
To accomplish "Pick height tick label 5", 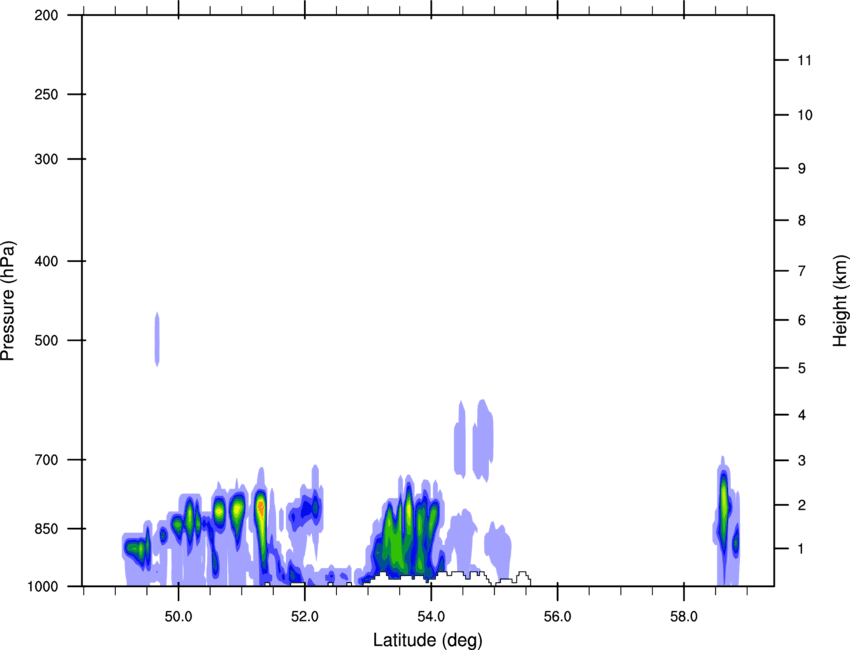I will (x=802, y=368).
